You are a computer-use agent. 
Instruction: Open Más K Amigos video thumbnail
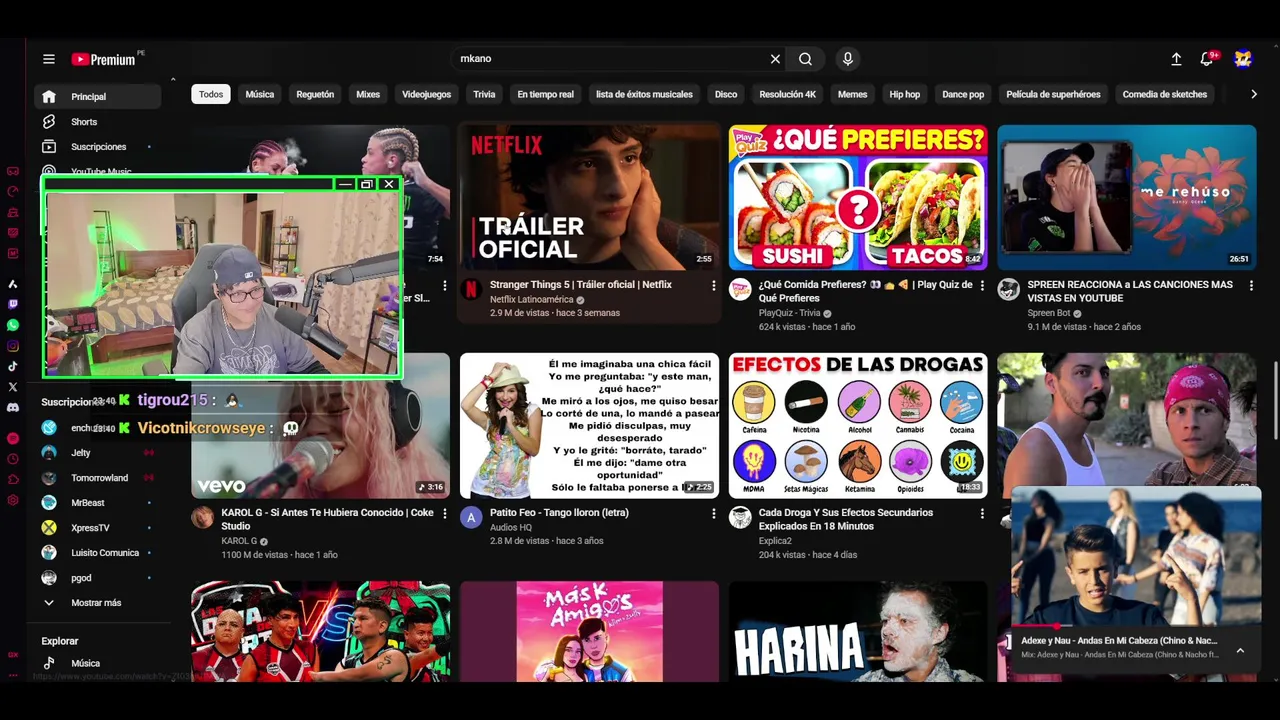(x=589, y=632)
